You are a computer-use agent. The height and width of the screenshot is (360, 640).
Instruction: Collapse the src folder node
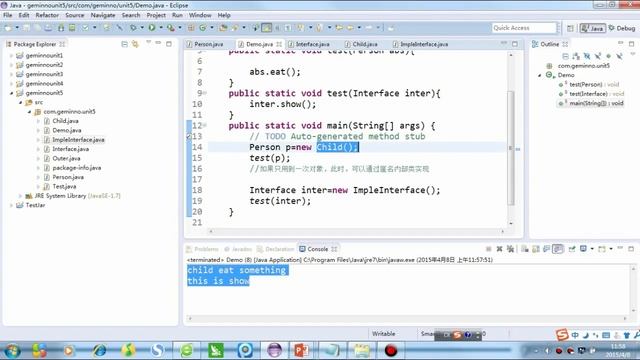(x=20, y=102)
